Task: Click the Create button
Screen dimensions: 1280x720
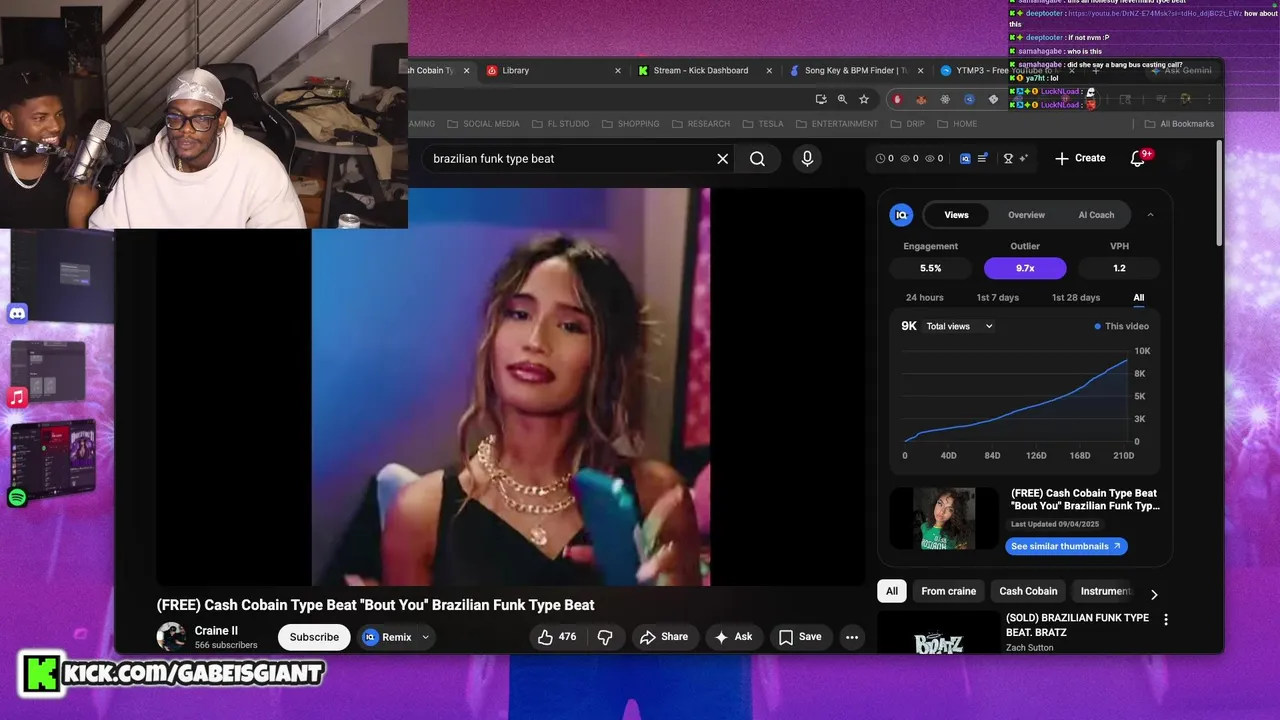Action: (1080, 158)
